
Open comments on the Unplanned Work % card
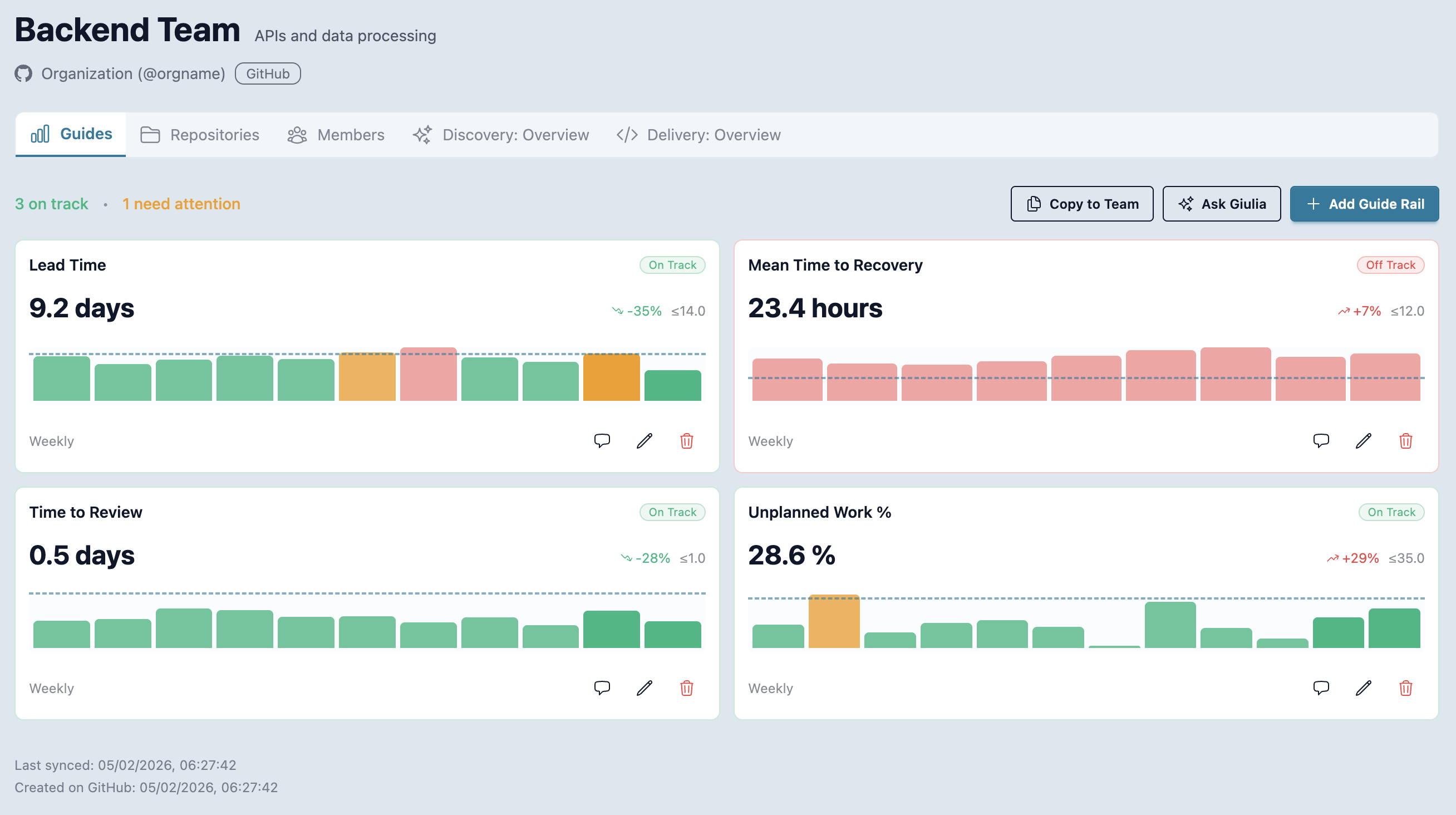point(1321,688)
